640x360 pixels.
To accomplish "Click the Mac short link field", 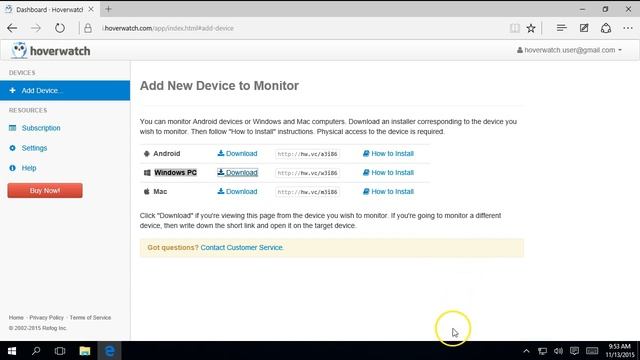I will (x=307, y=192).
